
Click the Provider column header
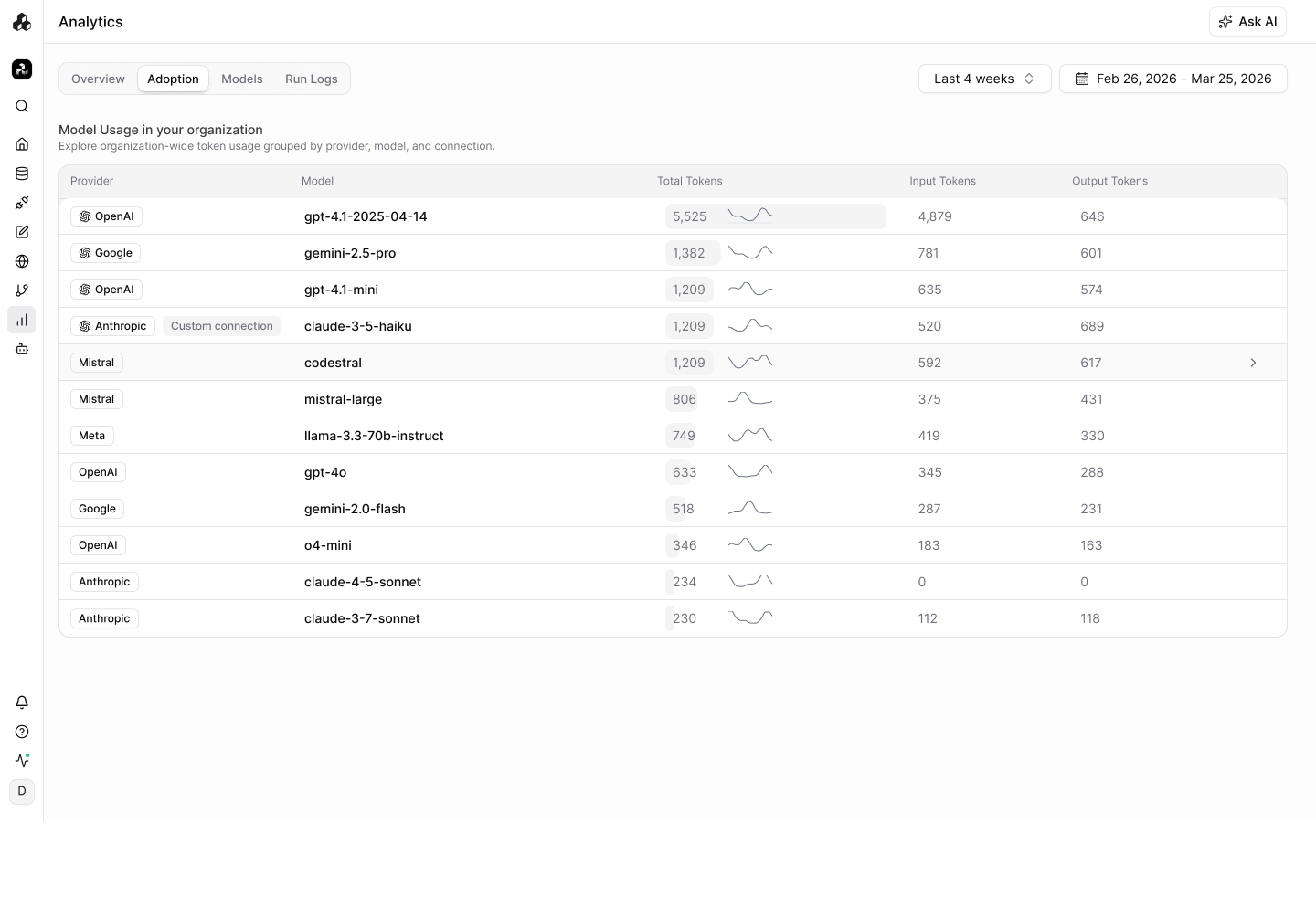[92, 181]
